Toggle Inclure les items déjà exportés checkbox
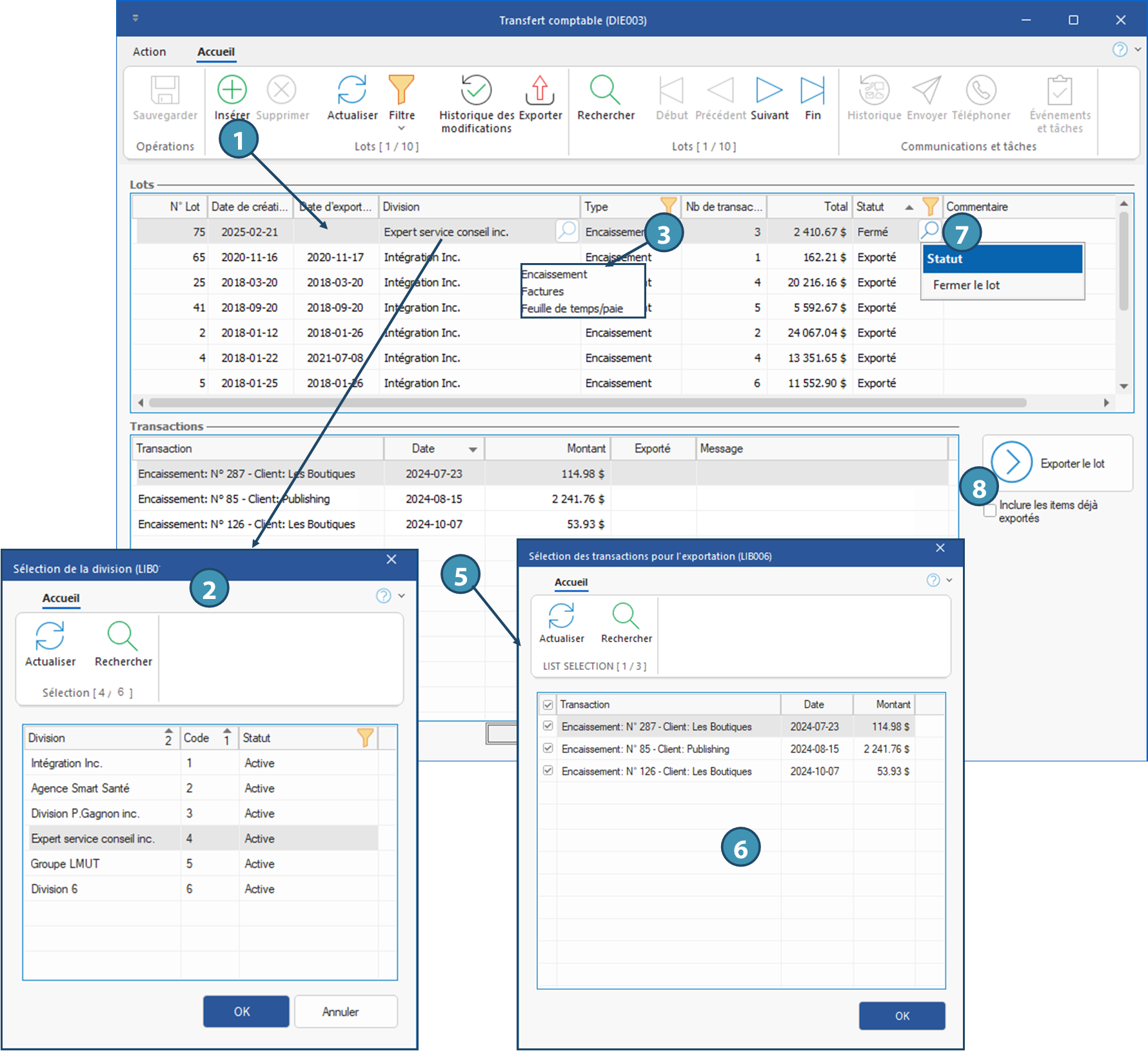The width and height of the screenshot is (1148, 1051). tap(990, 511)
